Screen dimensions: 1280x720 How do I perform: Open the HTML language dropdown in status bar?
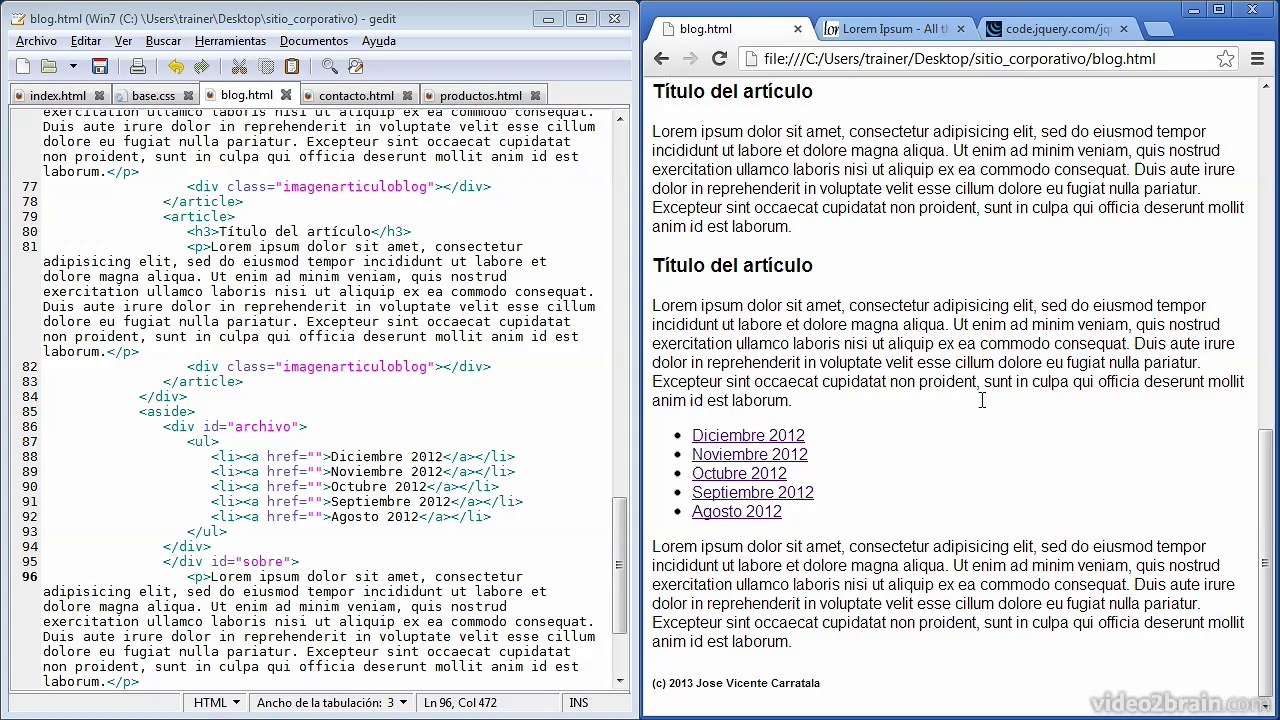tap(216, 703)
